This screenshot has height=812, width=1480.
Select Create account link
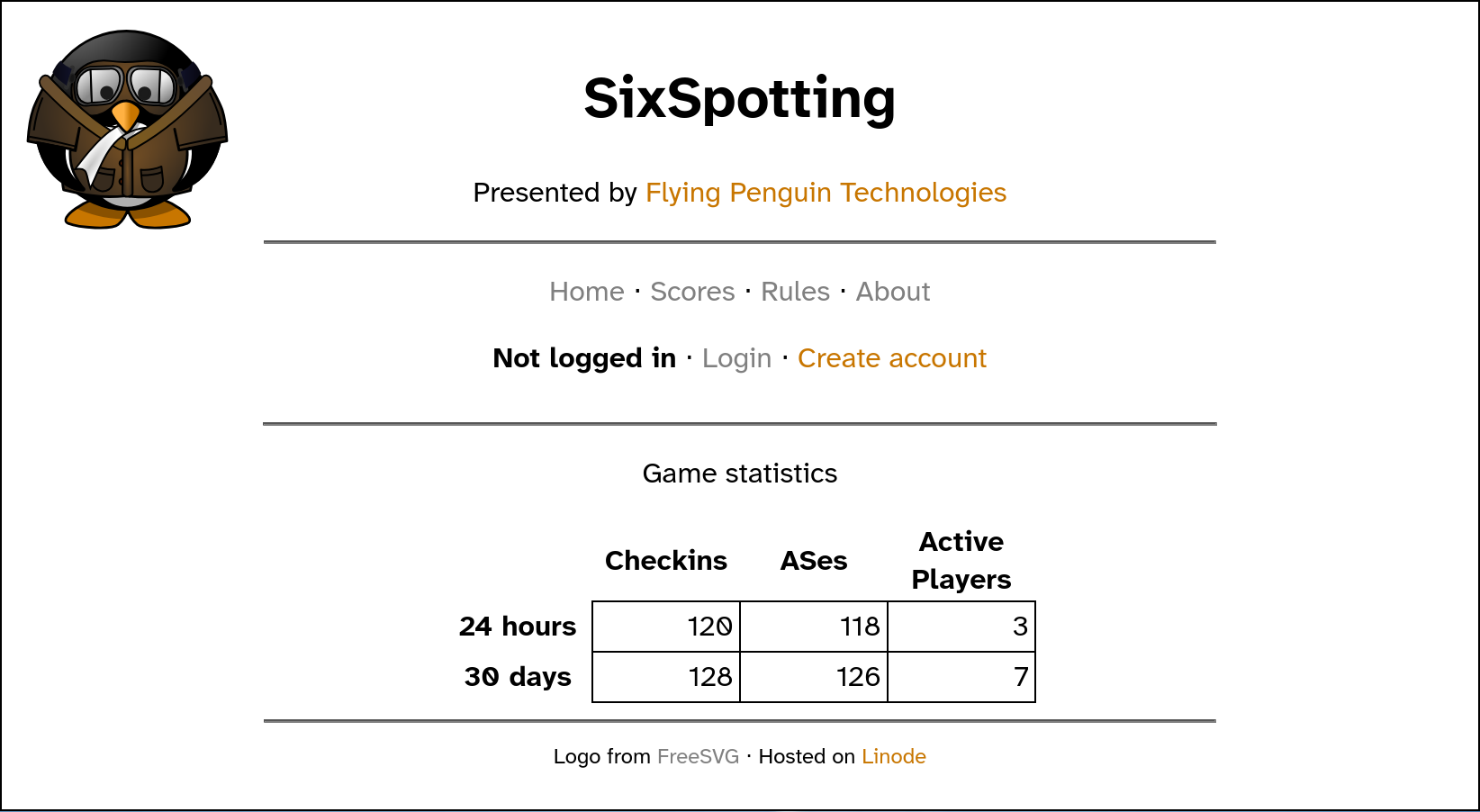tap(892, 358)
